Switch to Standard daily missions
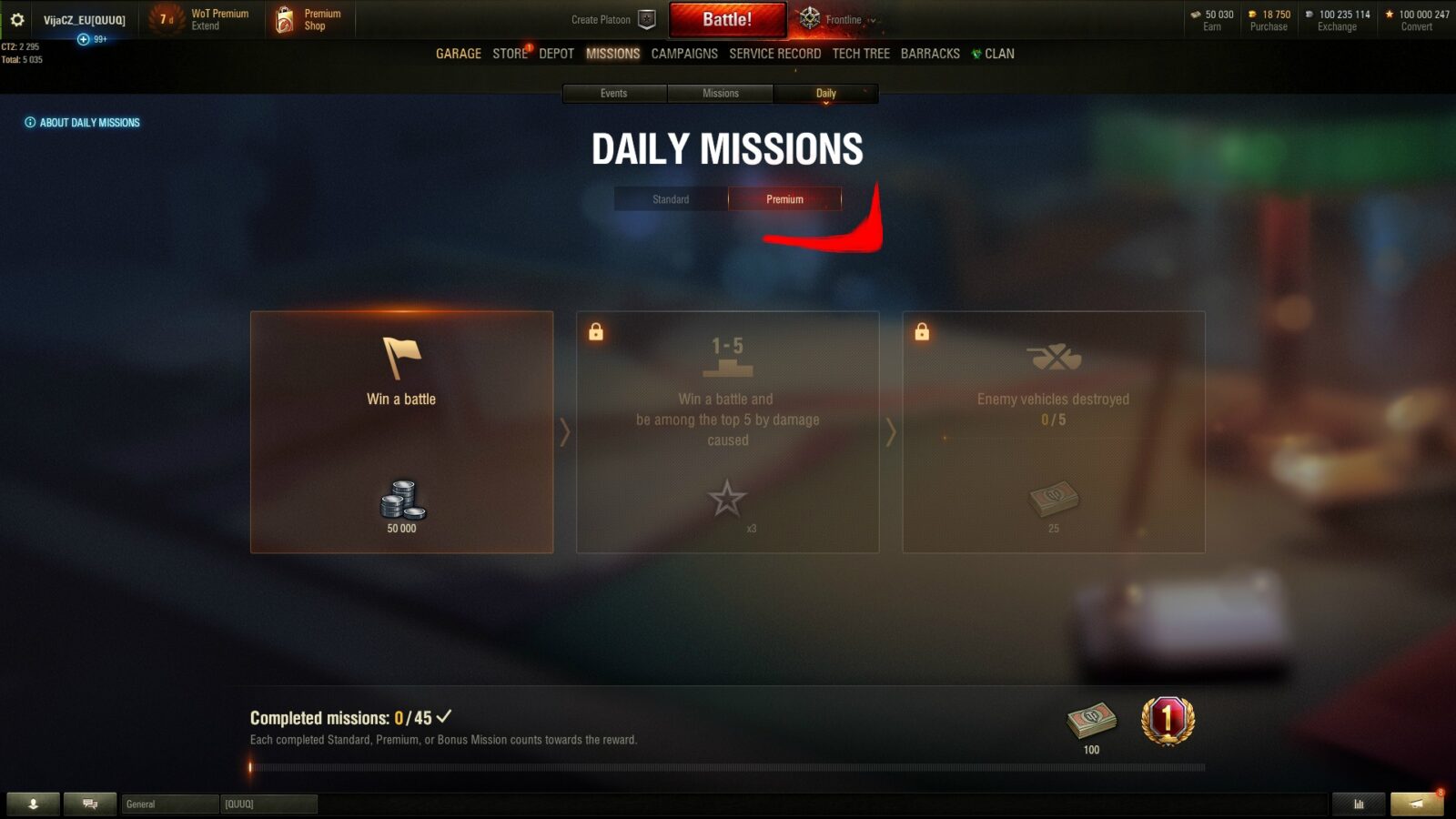 pyautogui.click(x=671, y=199)
